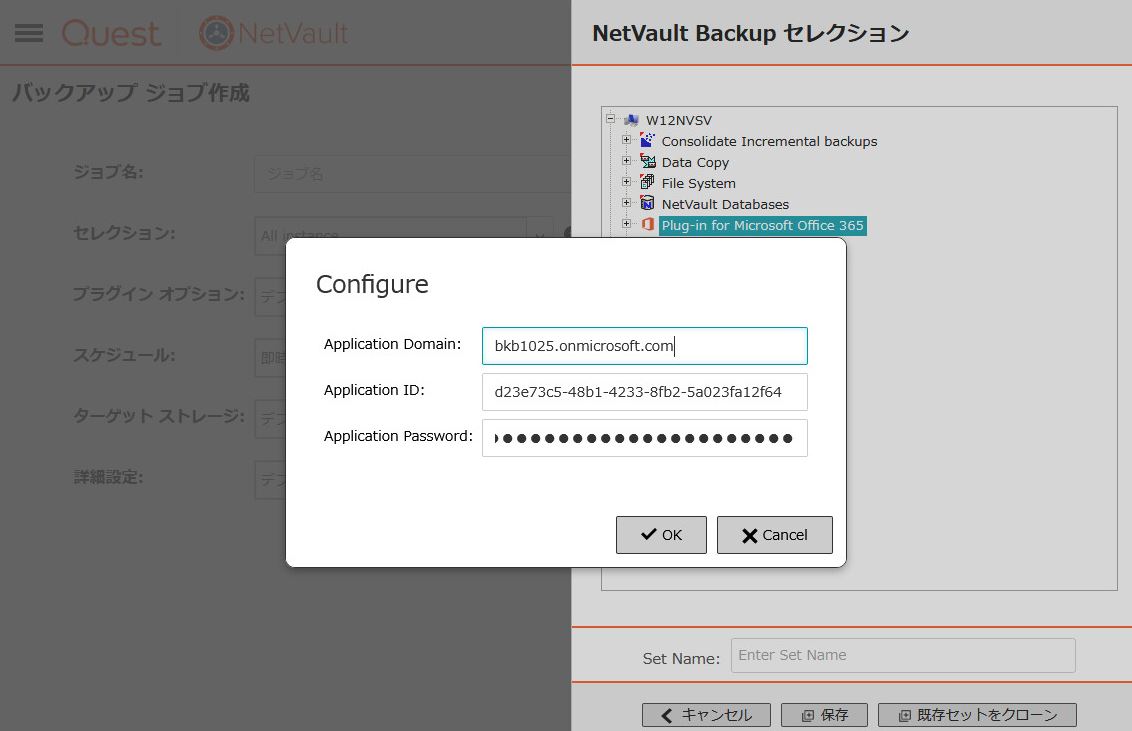Click 既存セットをクローン button
This screenshot has width=1132, height=731.
978,715
